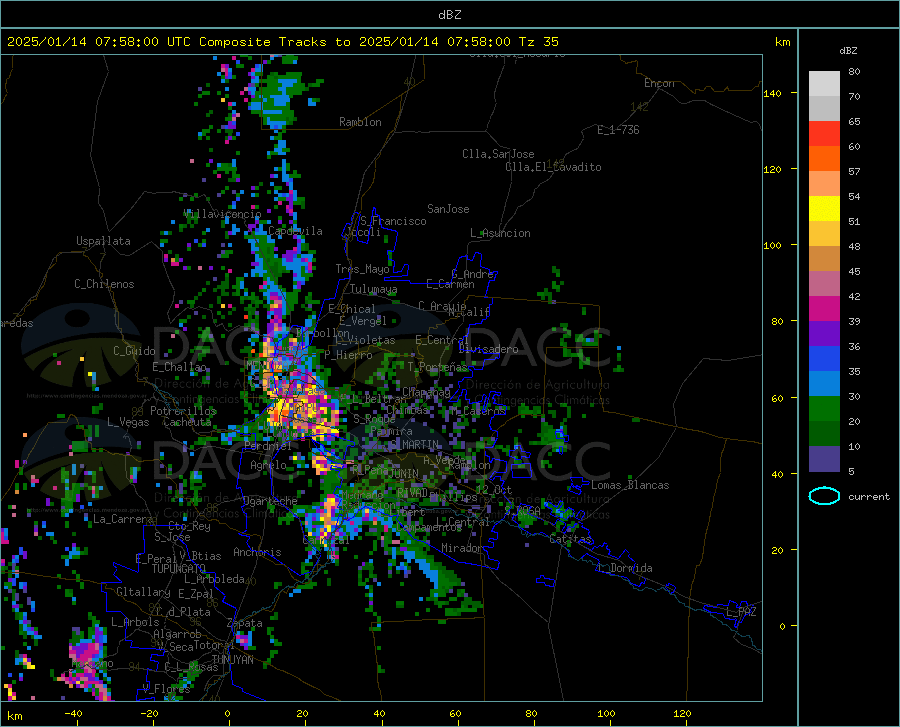Click the 'dBZ' title at the top
The width and height of the screenshot is (900, 727).
pyautogui.click(x=449, y=15)
